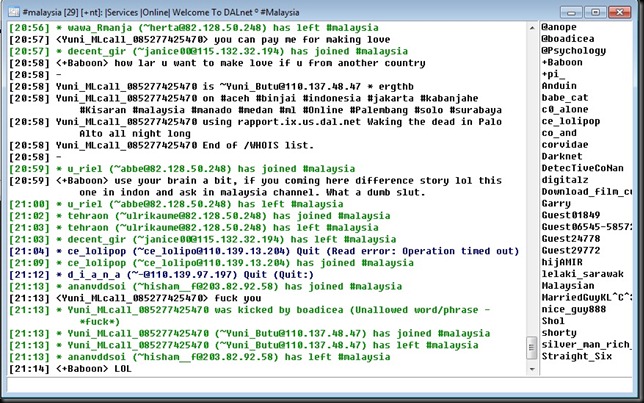Click the chat scrollbar thumb
The height and width of the screenshot is (403, 644).
[532, 348]
